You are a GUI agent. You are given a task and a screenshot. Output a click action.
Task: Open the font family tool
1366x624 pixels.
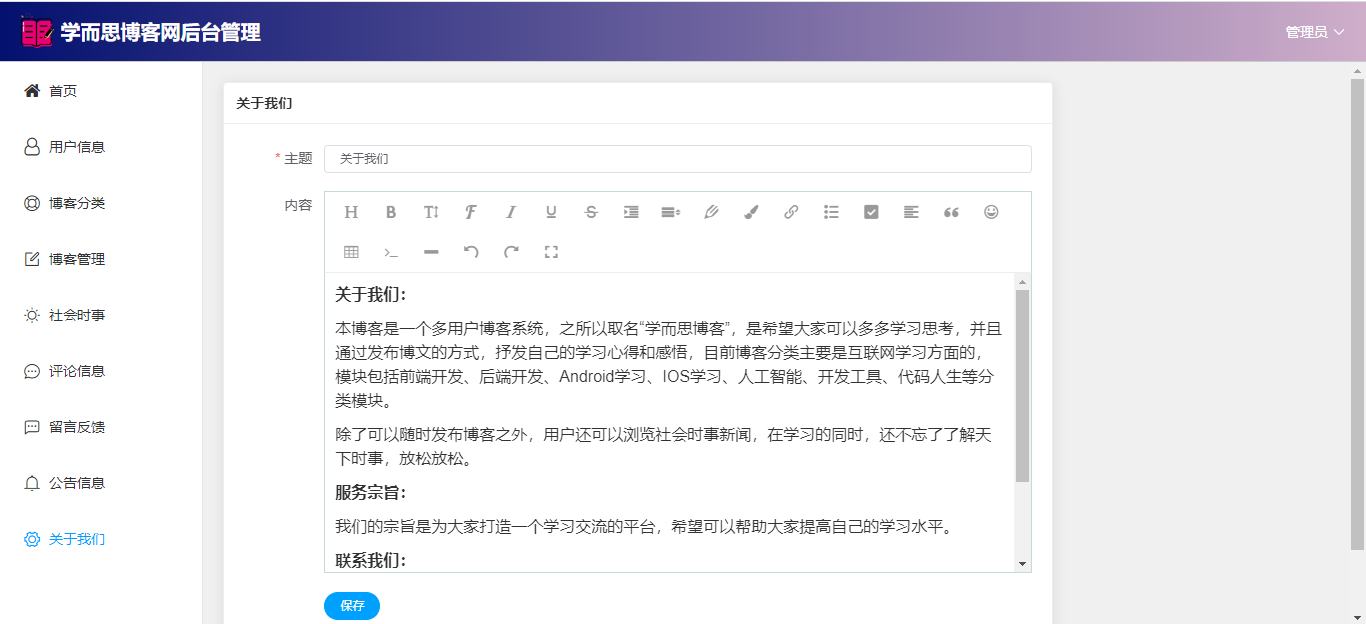click(x=471, y=212)
